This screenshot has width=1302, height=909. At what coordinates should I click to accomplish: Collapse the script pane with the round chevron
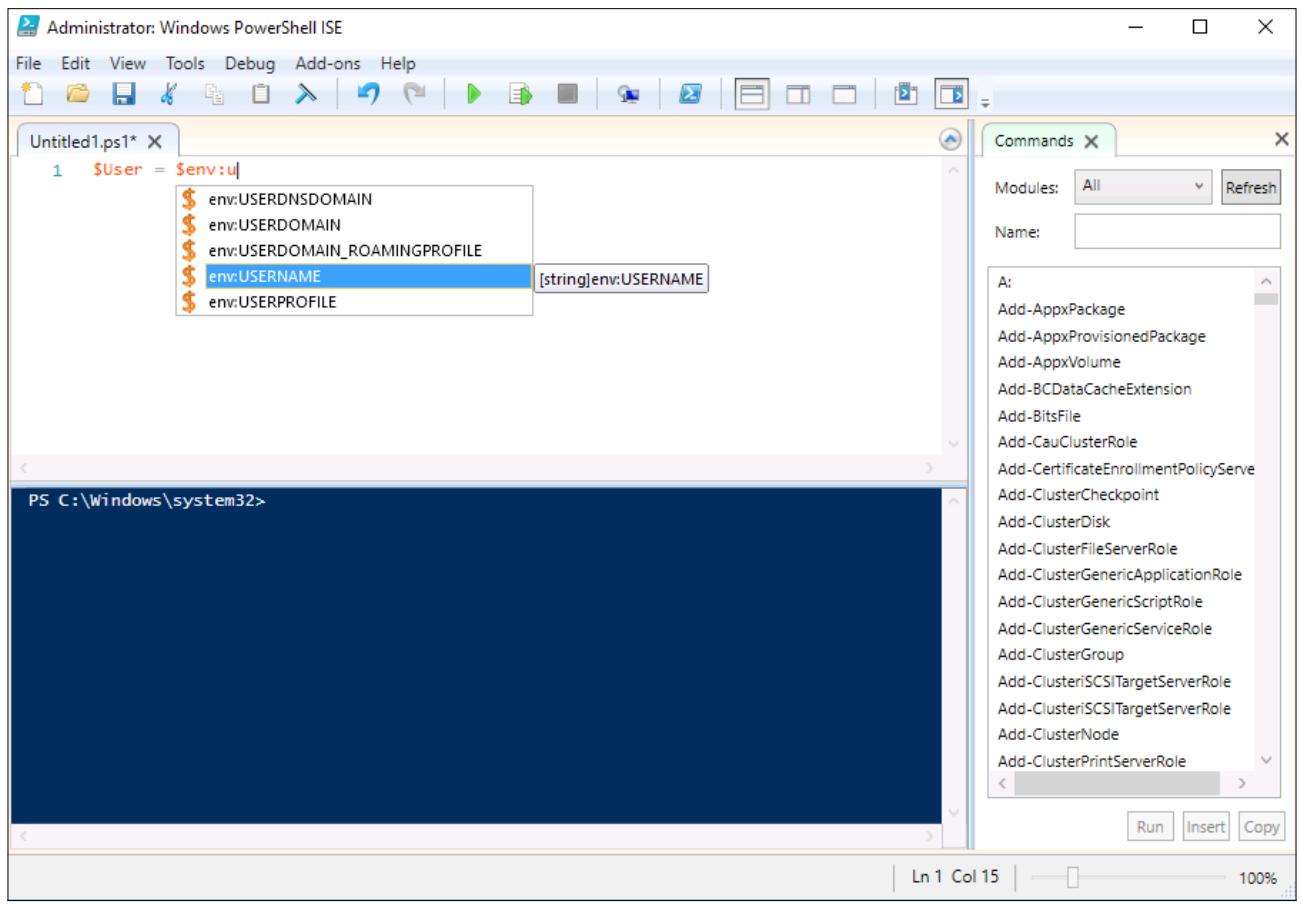[x=952, y=140]
